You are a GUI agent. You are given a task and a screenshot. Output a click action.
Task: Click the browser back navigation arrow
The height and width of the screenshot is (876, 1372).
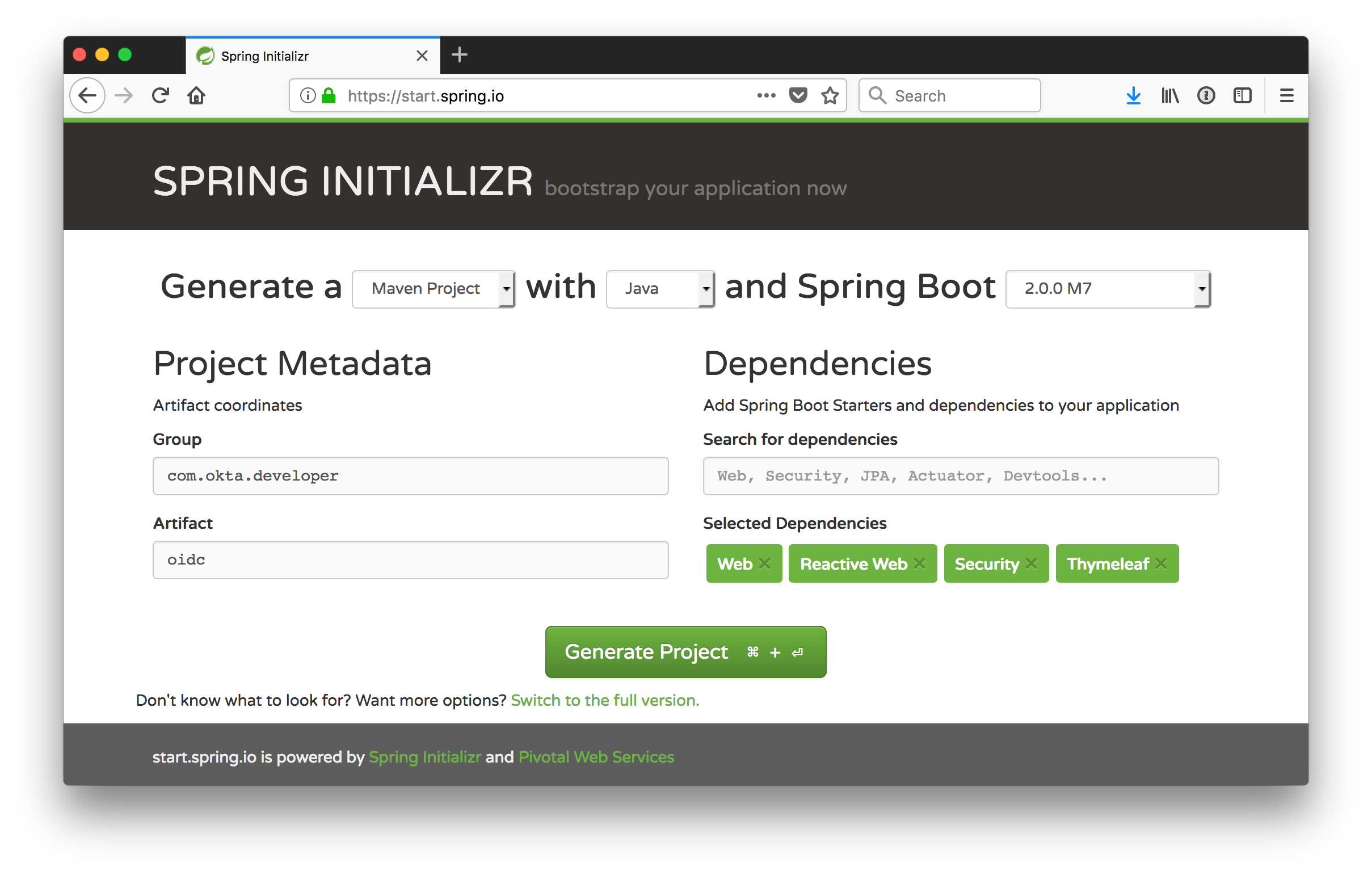(88, 96)
